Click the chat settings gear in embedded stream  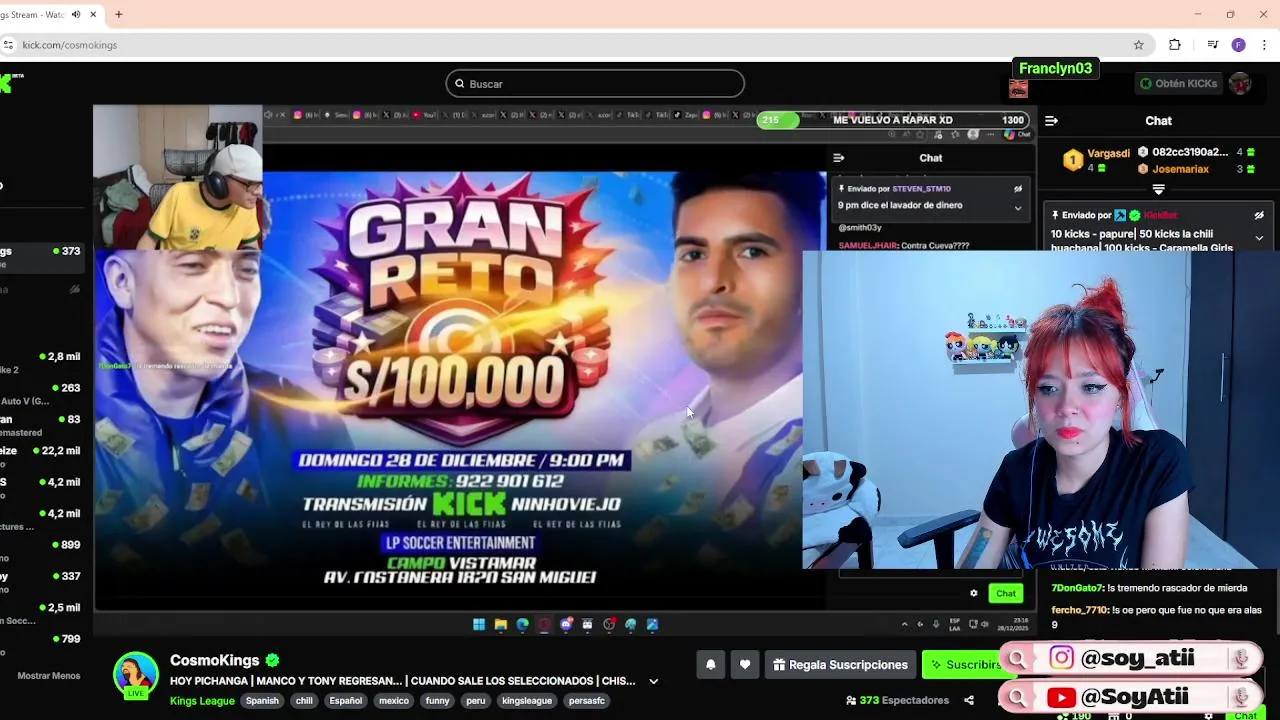click(974, 593)
